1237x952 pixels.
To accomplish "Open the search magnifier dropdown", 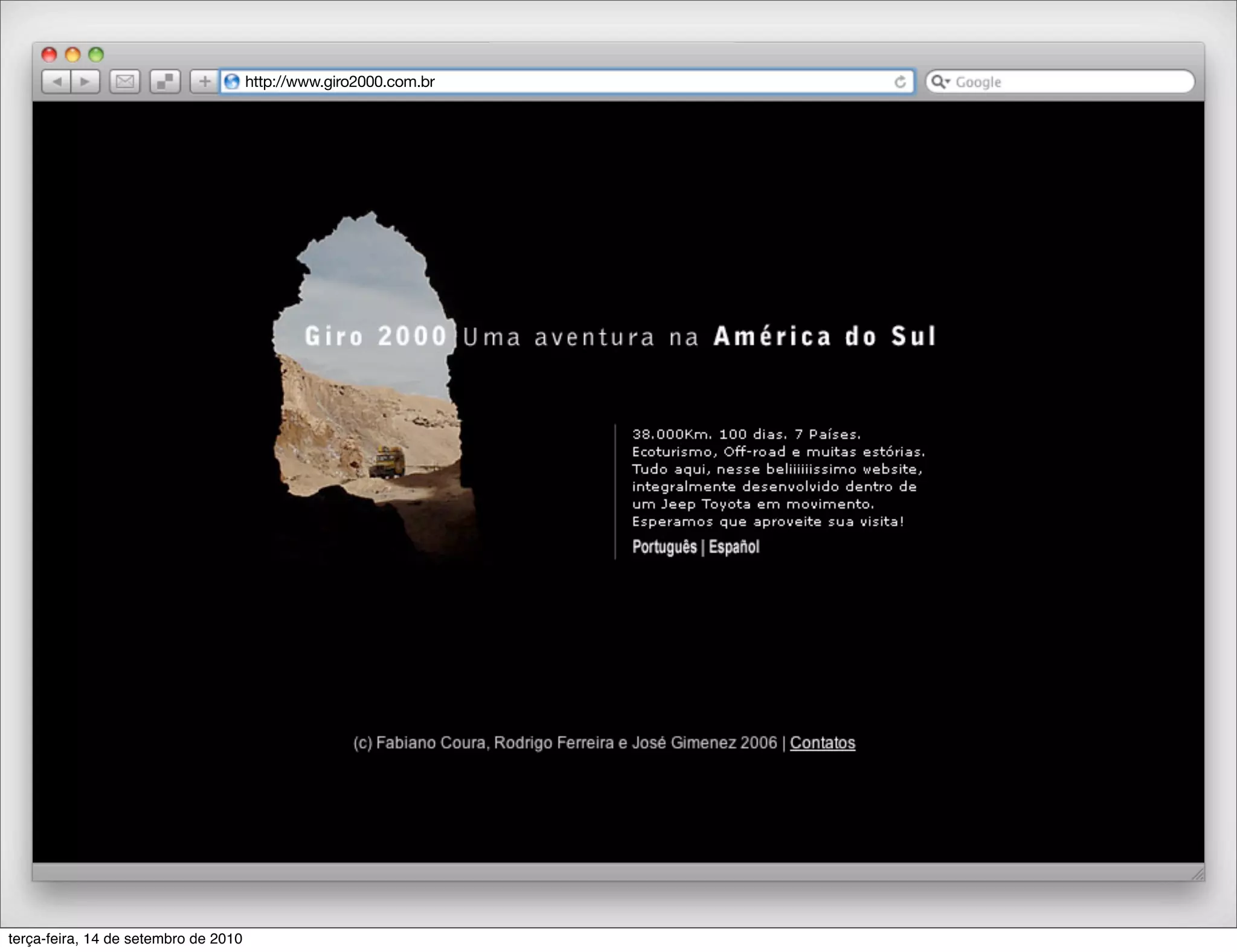I will pos(940,82).
